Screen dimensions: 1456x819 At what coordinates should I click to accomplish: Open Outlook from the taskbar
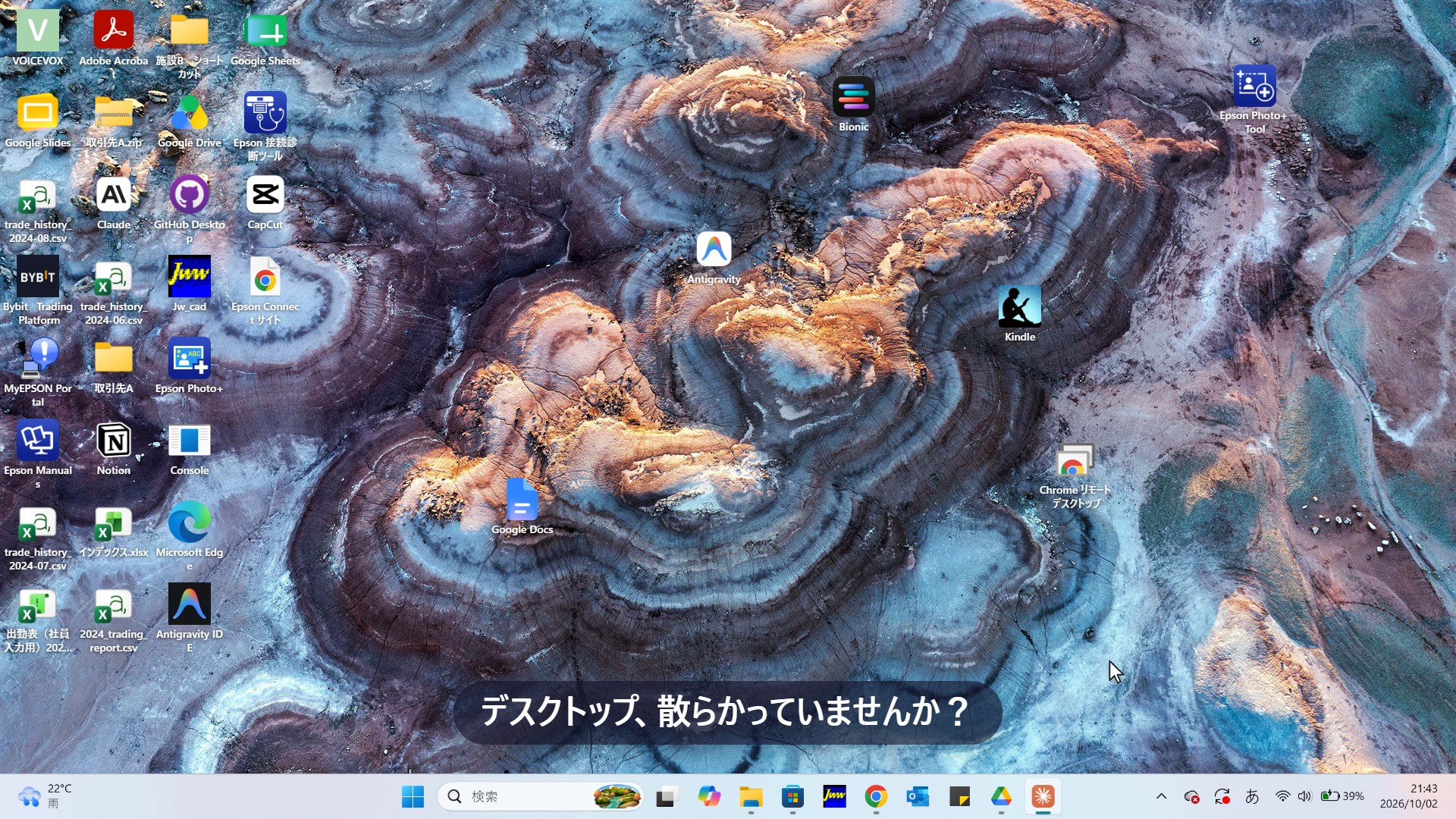click(918, 796)
